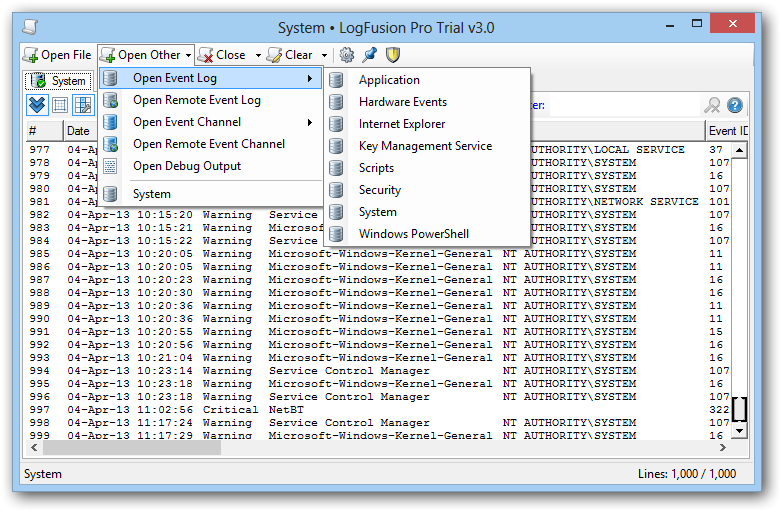Select log row 994 at 10:23:14
Screen dimensions: 782x512
click(x=378, y=371)
